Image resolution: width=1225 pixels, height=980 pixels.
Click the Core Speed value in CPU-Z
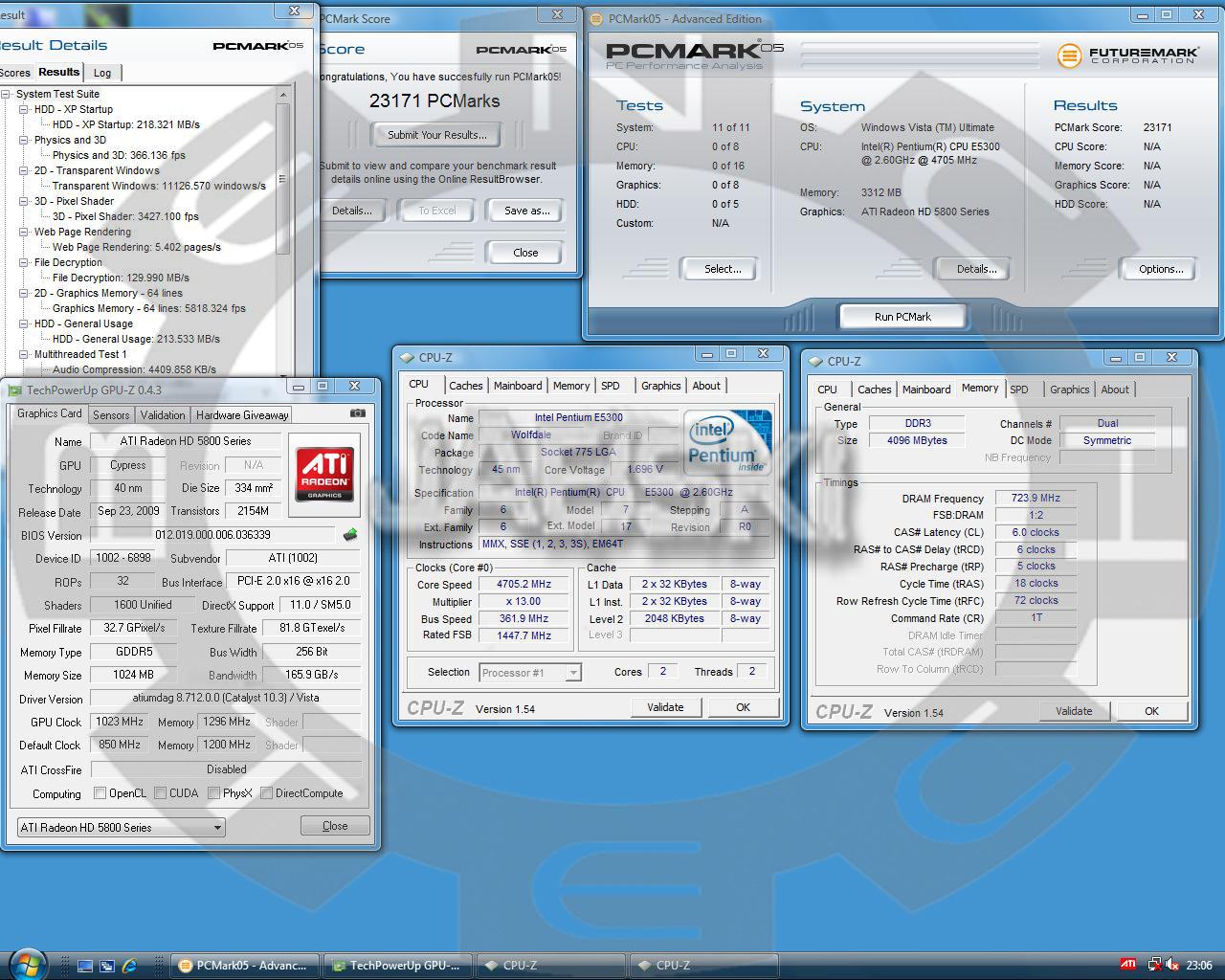click(x=523, y=584)
